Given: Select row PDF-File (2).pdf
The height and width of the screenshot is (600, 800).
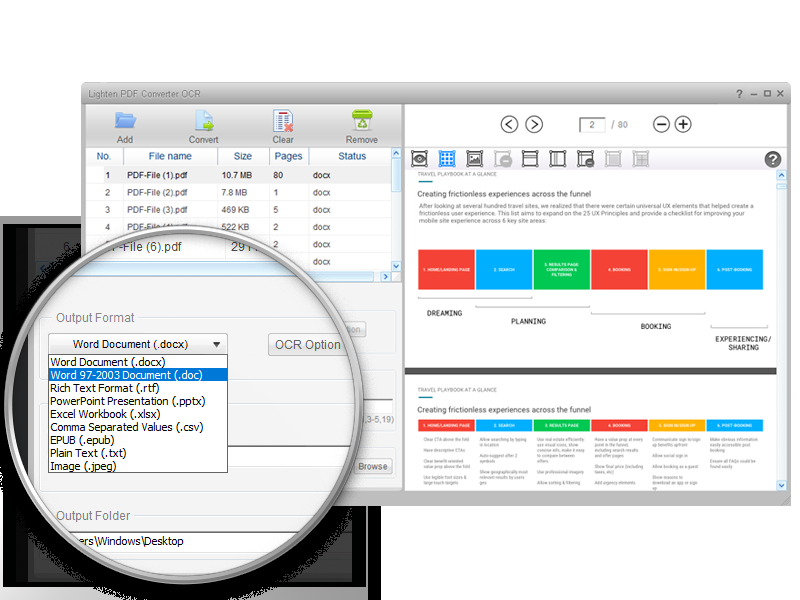Looking at the screenshot, I should point(238,192).
